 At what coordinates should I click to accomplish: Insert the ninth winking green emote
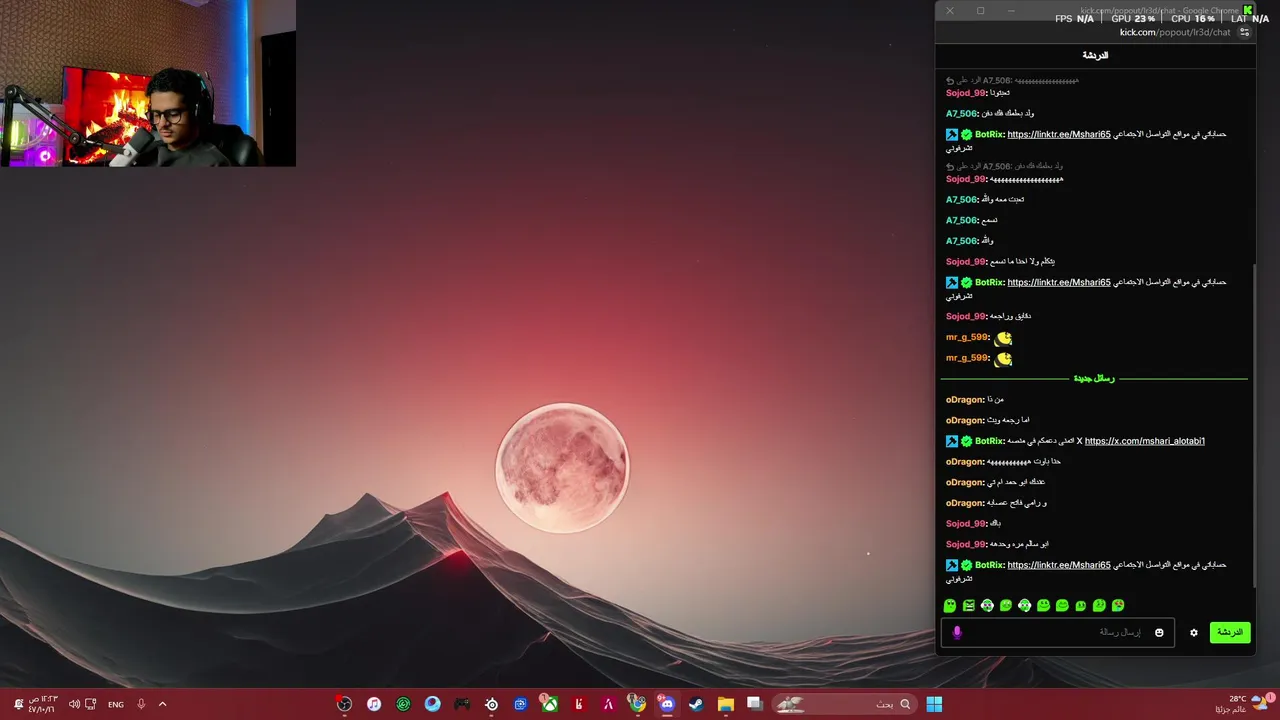point(1099,605)
